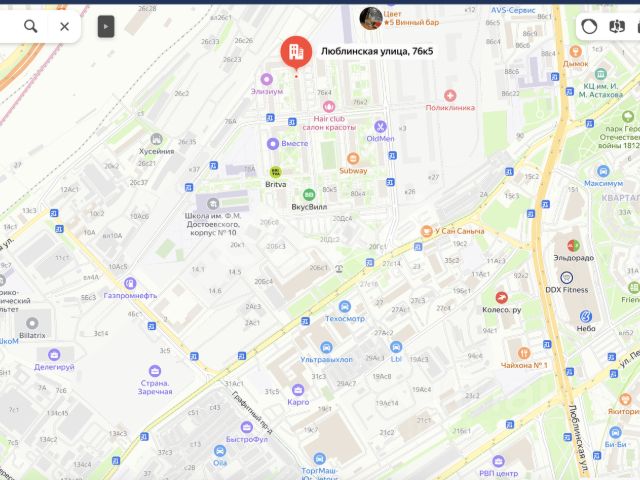Click the Колесо.ру red marker

502,298
